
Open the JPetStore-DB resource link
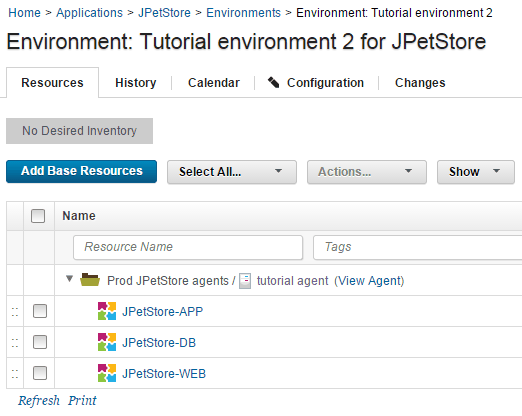(159, 342)
